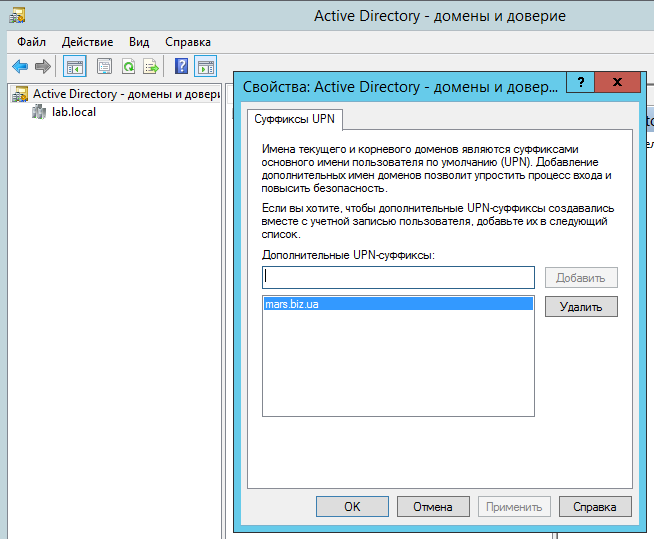
Task: Click in the additional UPN suffix field
Action: click(399, 277)
